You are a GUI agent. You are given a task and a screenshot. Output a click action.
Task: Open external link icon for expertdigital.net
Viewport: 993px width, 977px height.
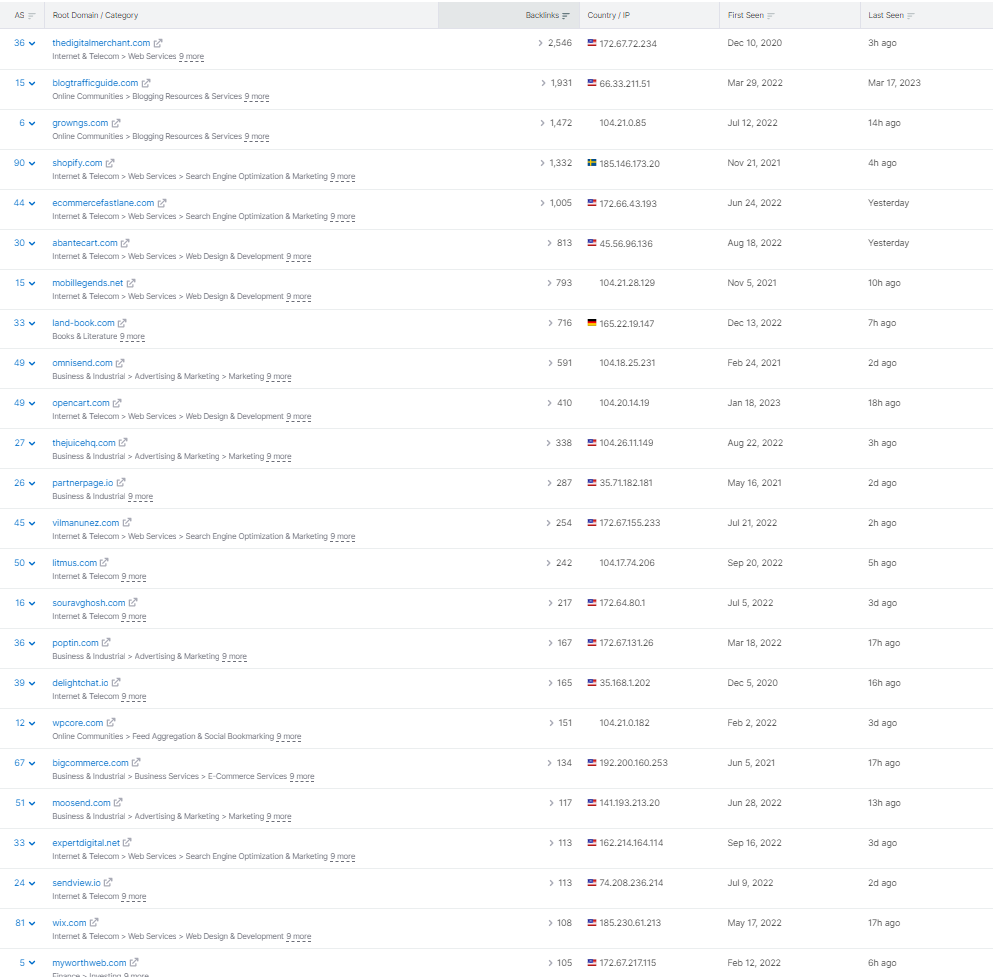[127, 842]
